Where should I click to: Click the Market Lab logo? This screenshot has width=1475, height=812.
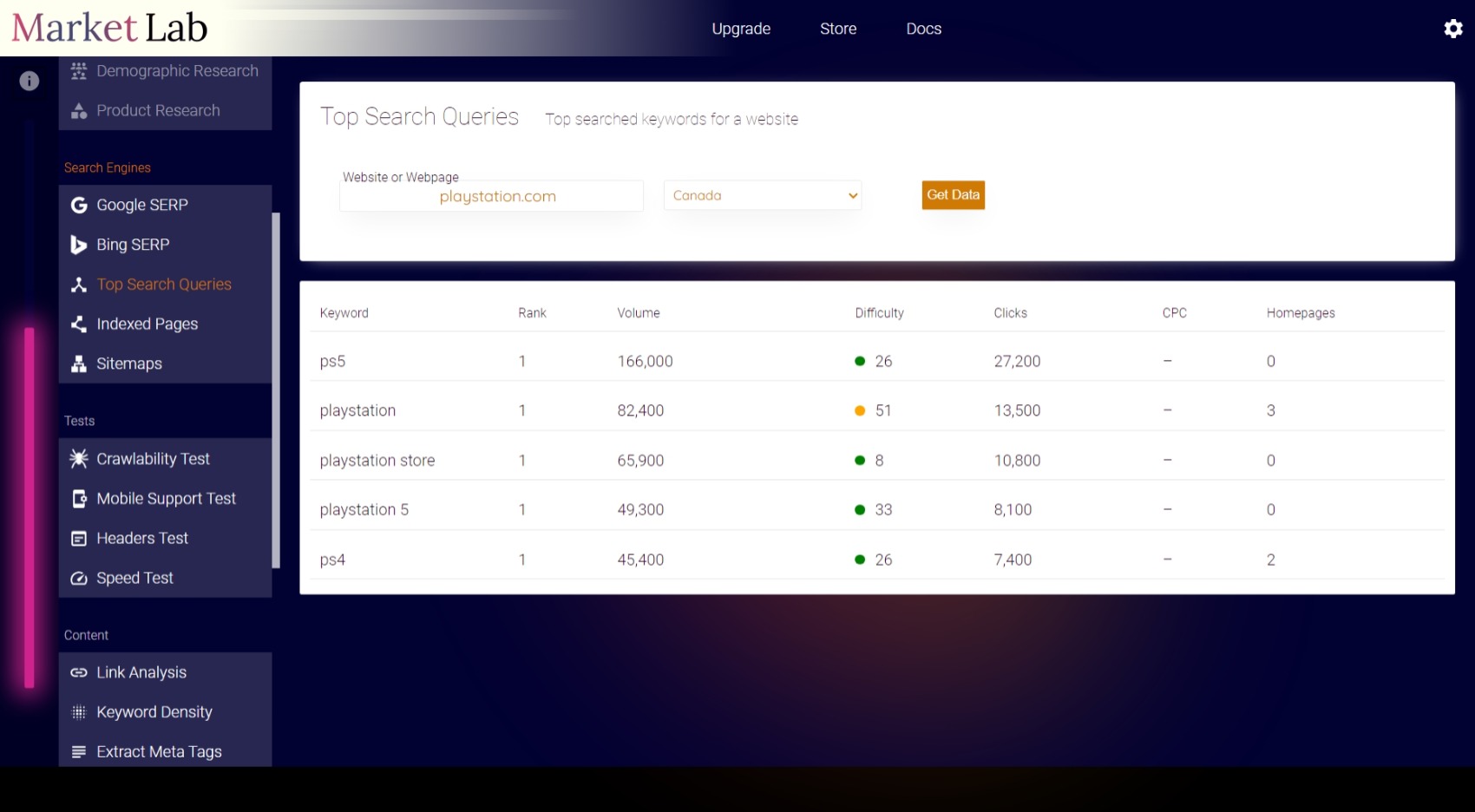[109, 28]
